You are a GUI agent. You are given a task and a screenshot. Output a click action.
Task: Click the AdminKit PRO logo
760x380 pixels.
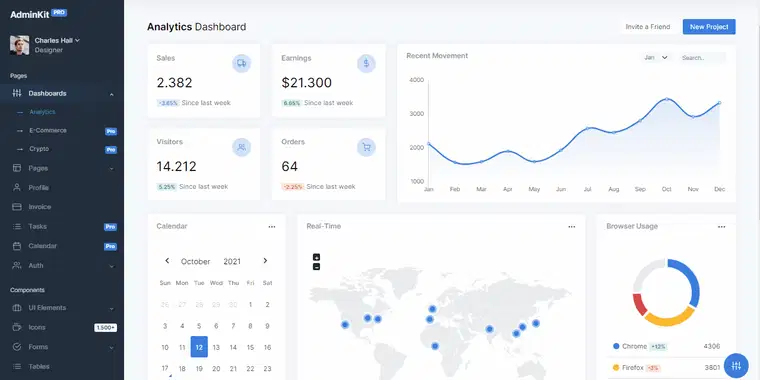(38, 14)
